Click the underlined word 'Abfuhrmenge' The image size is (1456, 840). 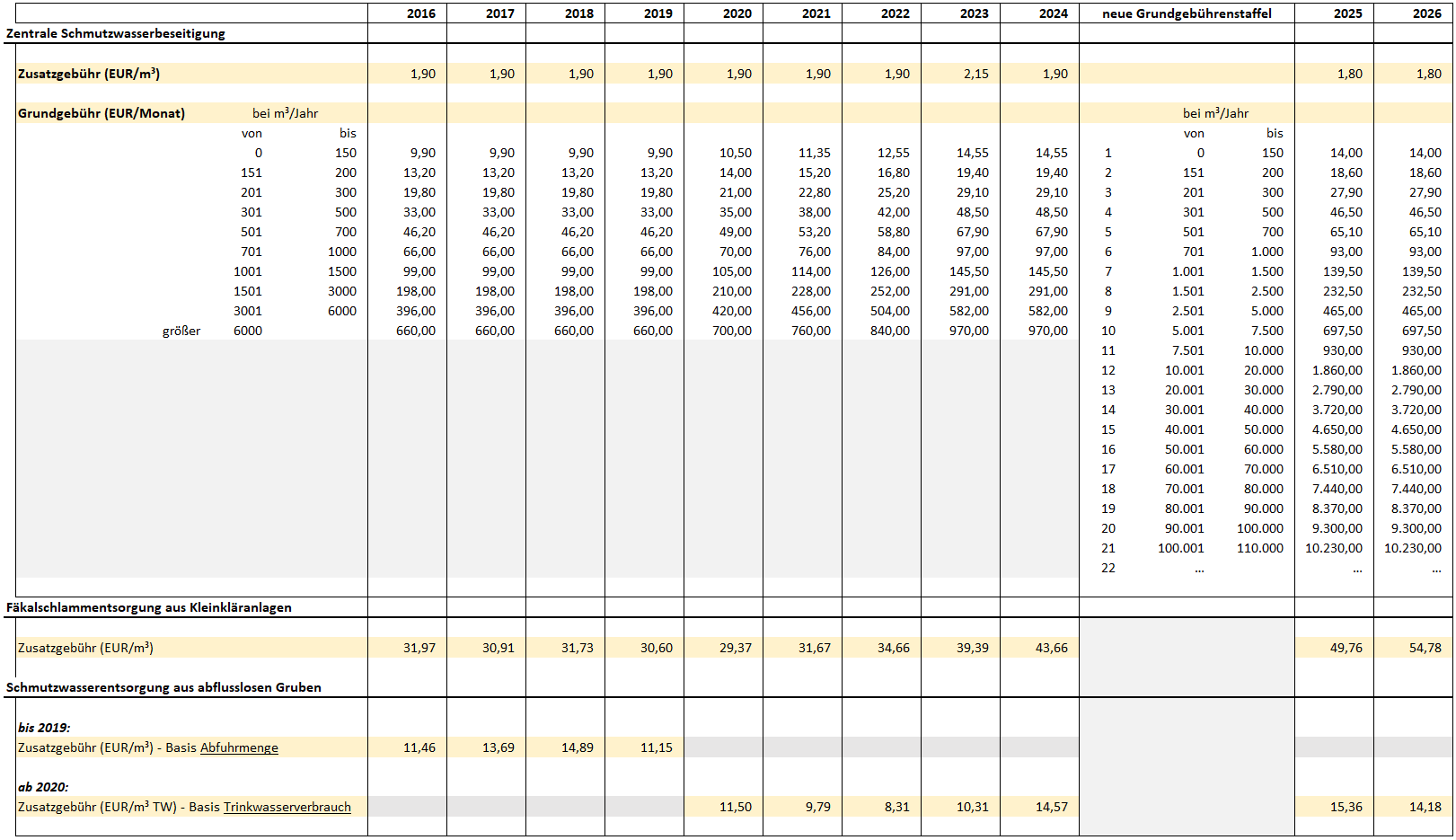[x=239, y=747]
